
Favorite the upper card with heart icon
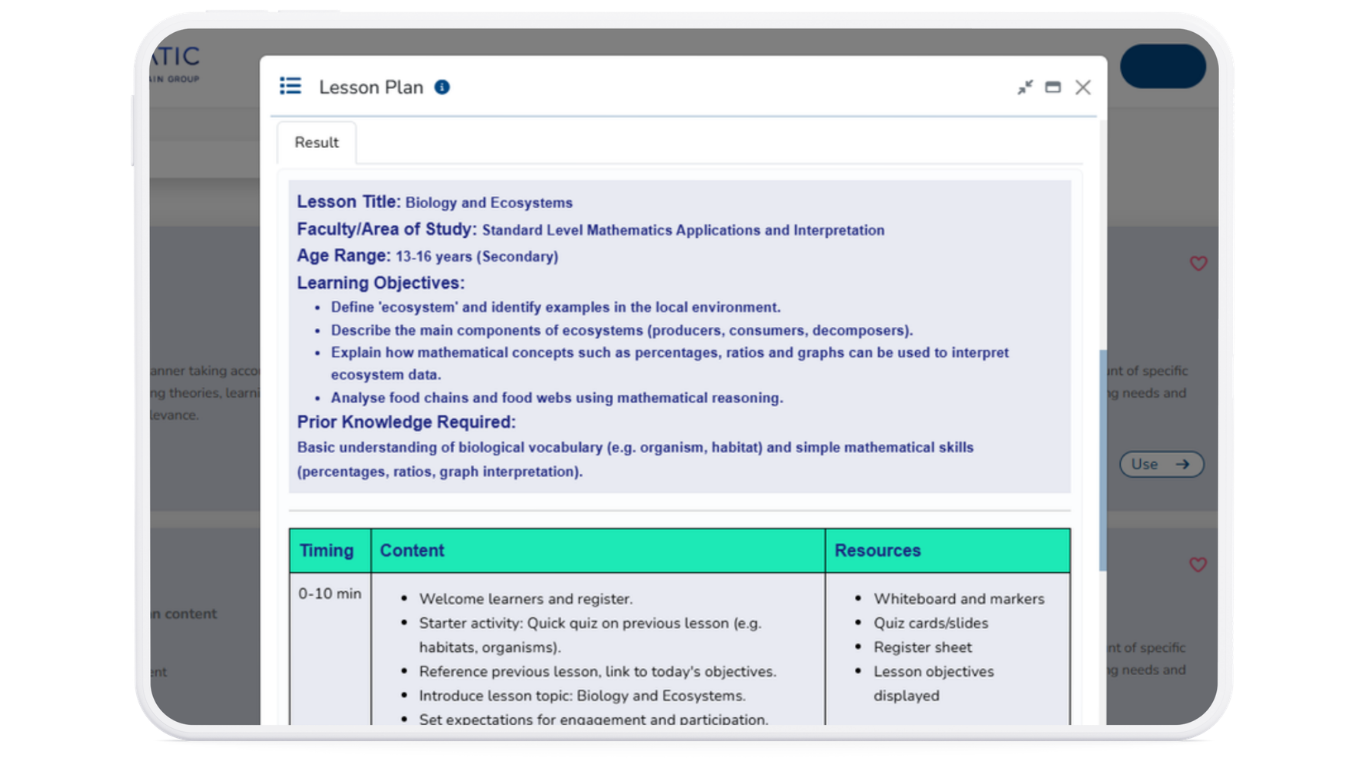[x=1198, y=264]
